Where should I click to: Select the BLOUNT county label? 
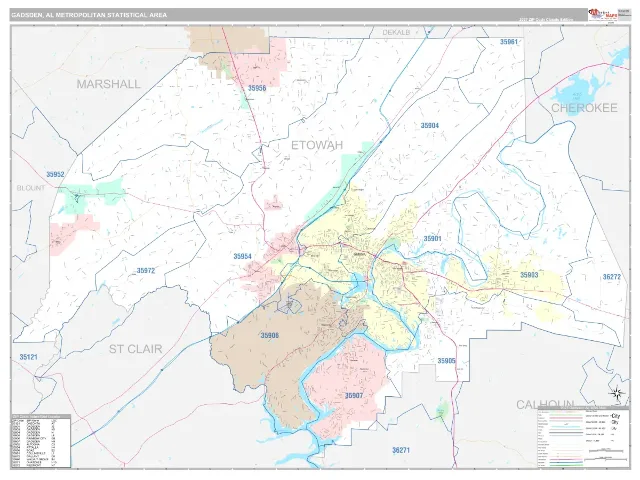(31, 188)
